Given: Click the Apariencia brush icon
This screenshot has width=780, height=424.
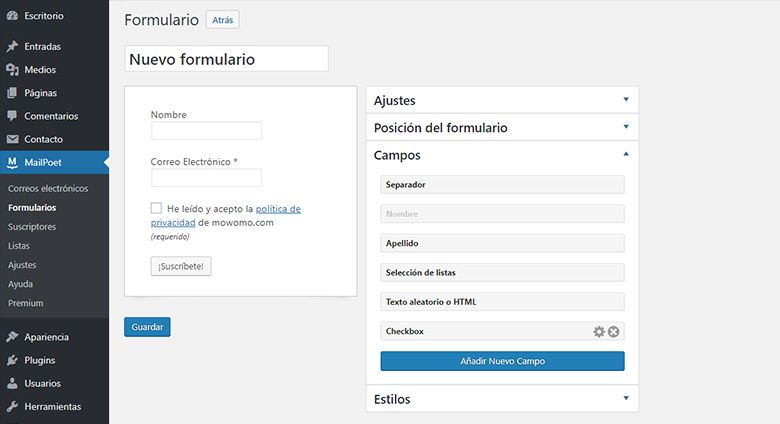Looking at the screenshot, I should point(12,337).
